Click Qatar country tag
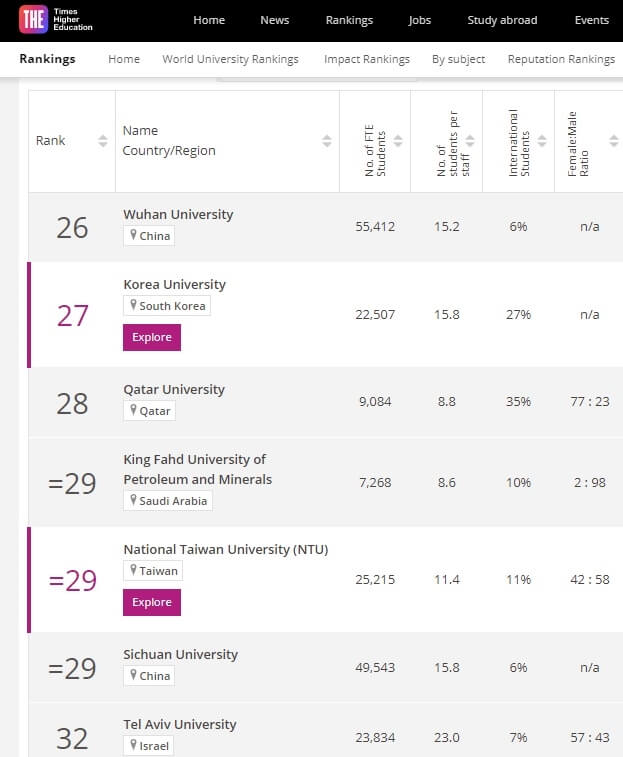This screenshot has height=757, width=623. pyautogui.click(x=149, y=411)
